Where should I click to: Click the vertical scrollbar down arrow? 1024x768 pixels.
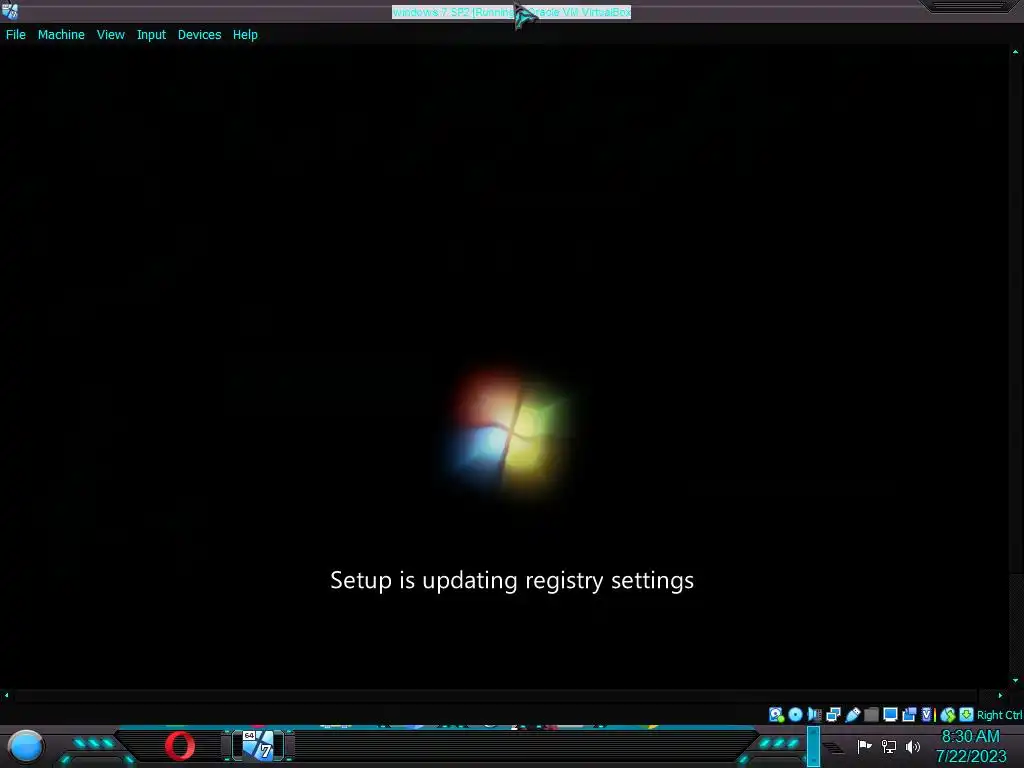pos(1016,680)
